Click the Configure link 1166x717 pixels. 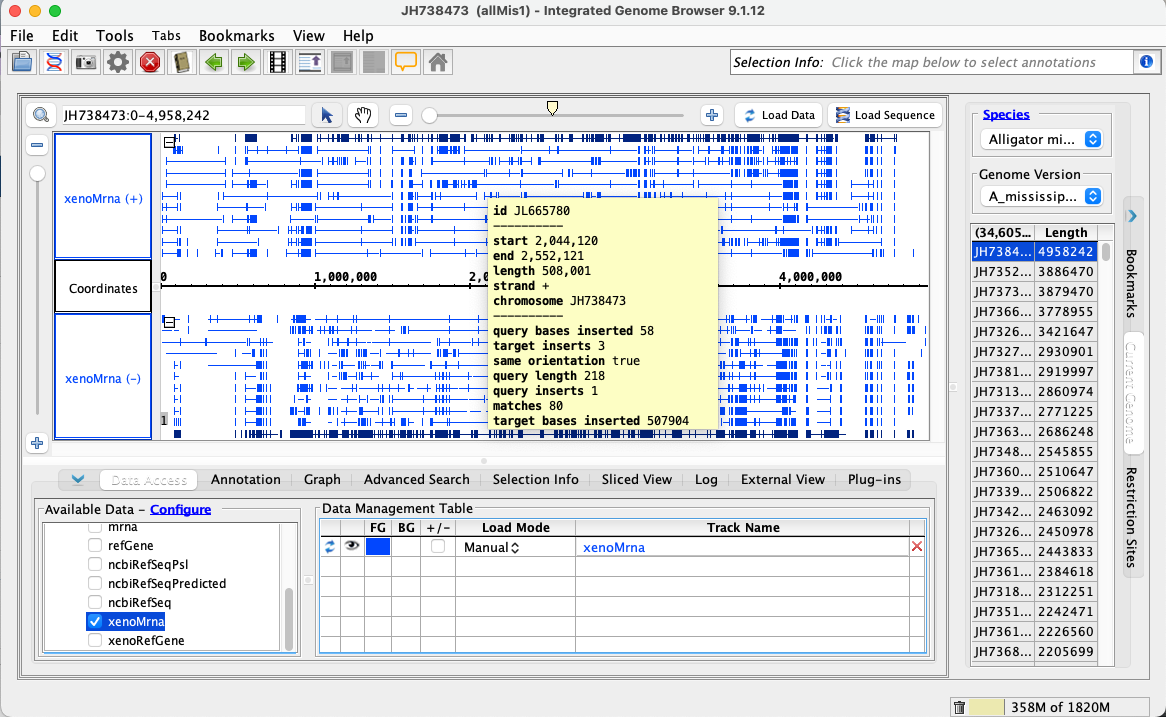(180, 509)
